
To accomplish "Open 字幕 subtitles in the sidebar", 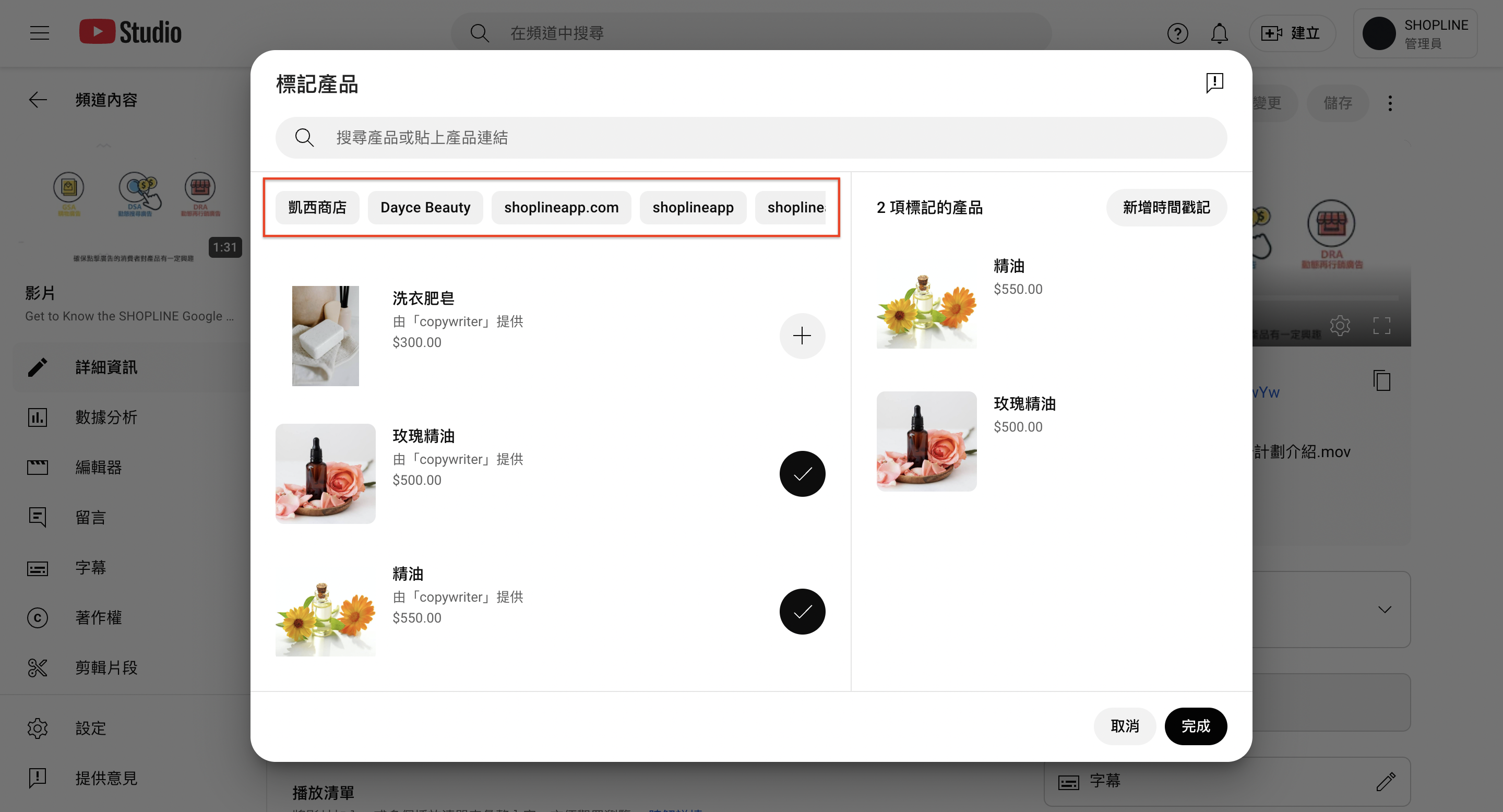I will [x=132, y=568].
